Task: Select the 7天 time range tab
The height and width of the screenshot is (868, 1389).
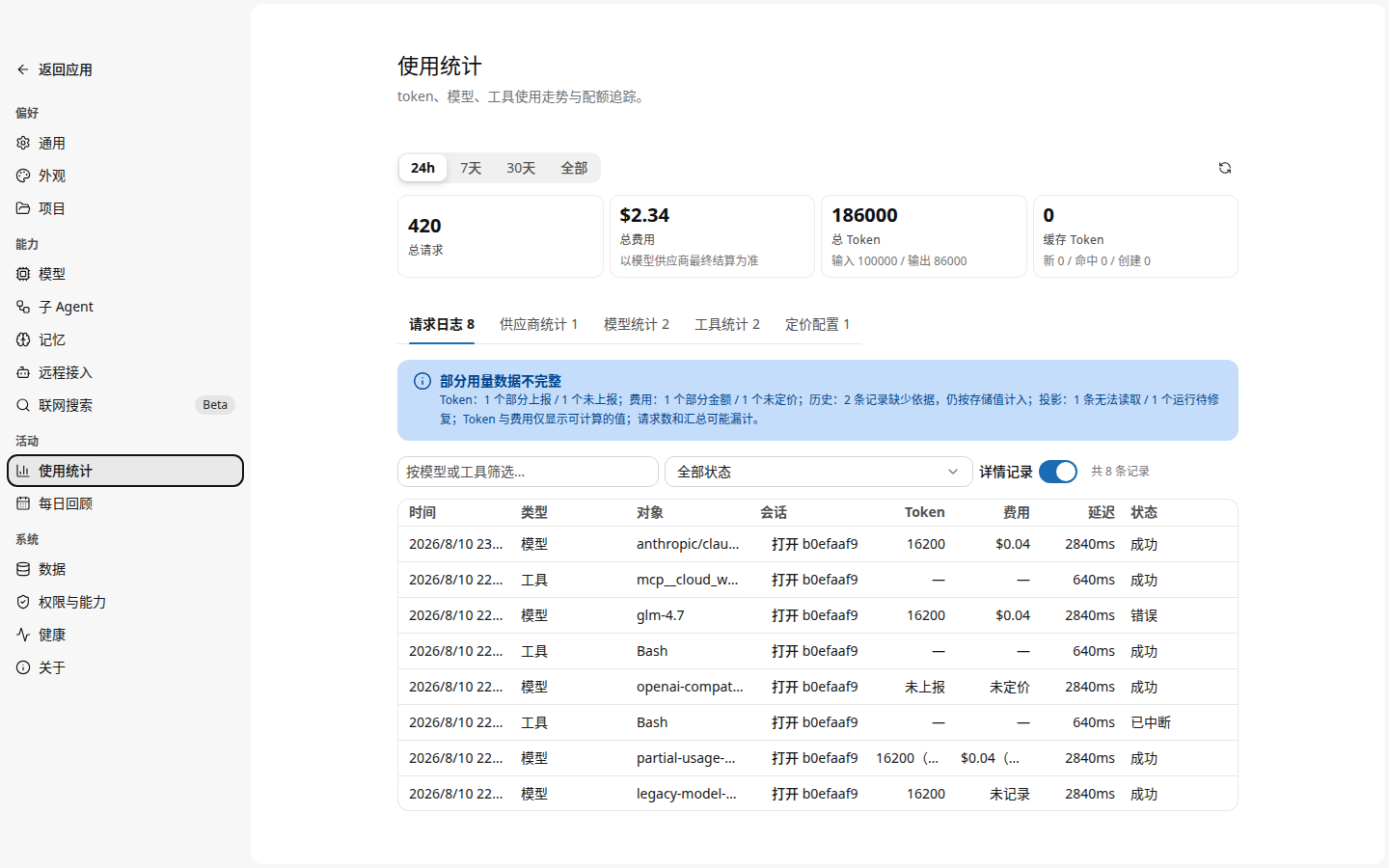Action: 471,168
